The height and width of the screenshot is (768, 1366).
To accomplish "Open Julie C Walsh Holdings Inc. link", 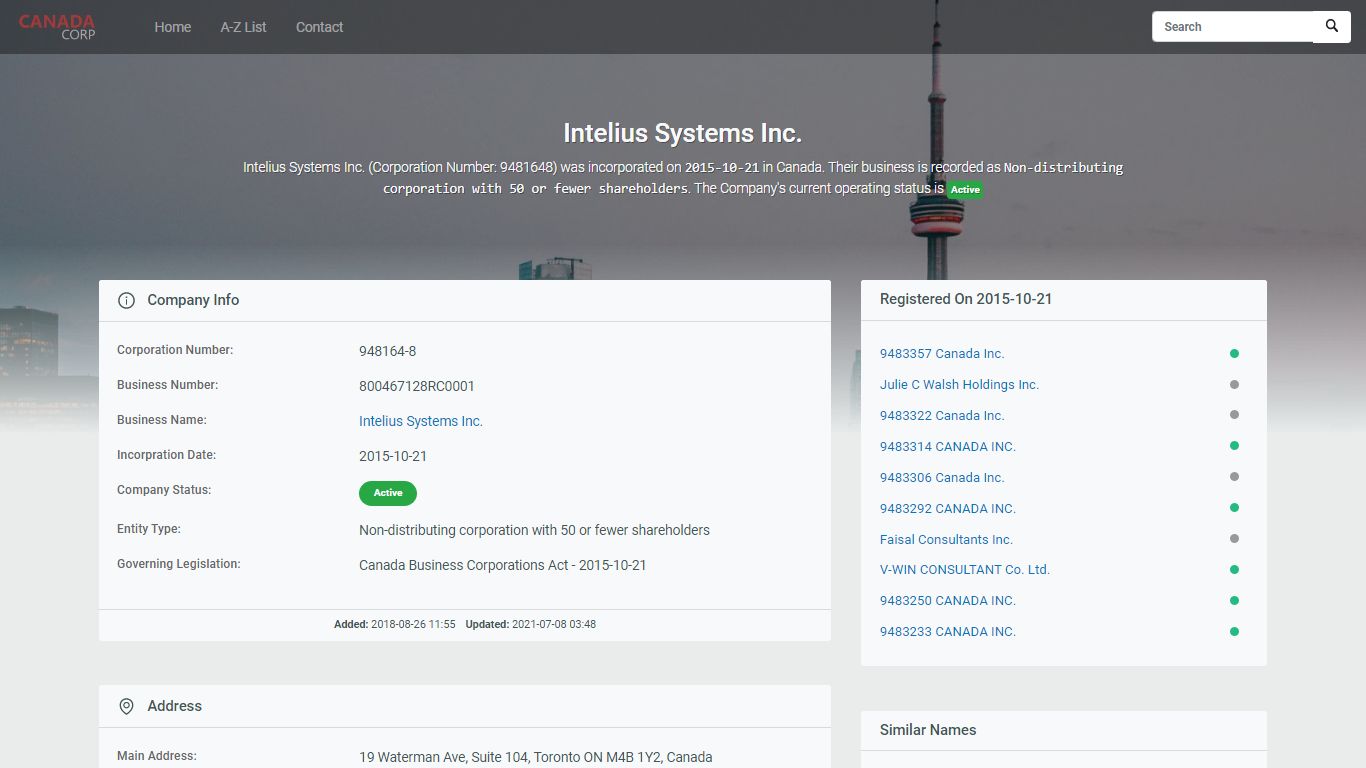I will 959,384.
